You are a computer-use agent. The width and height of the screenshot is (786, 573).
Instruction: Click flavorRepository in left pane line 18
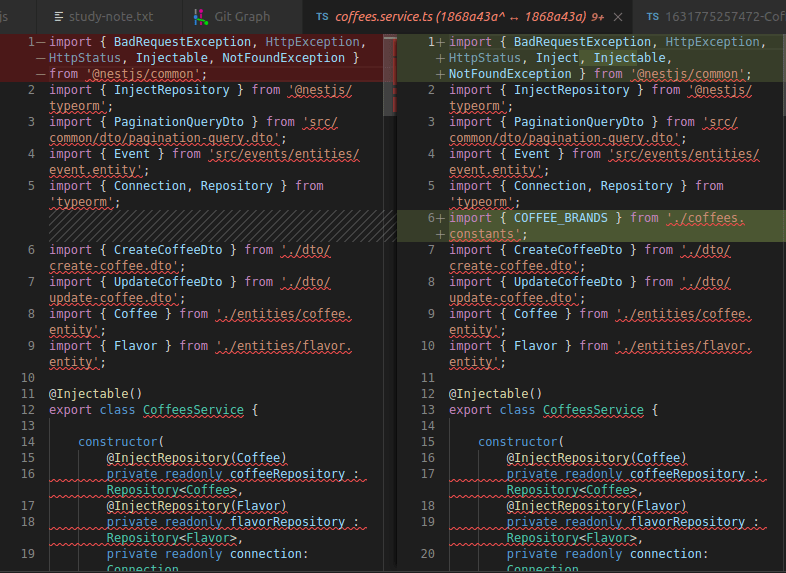click(288, 522)
